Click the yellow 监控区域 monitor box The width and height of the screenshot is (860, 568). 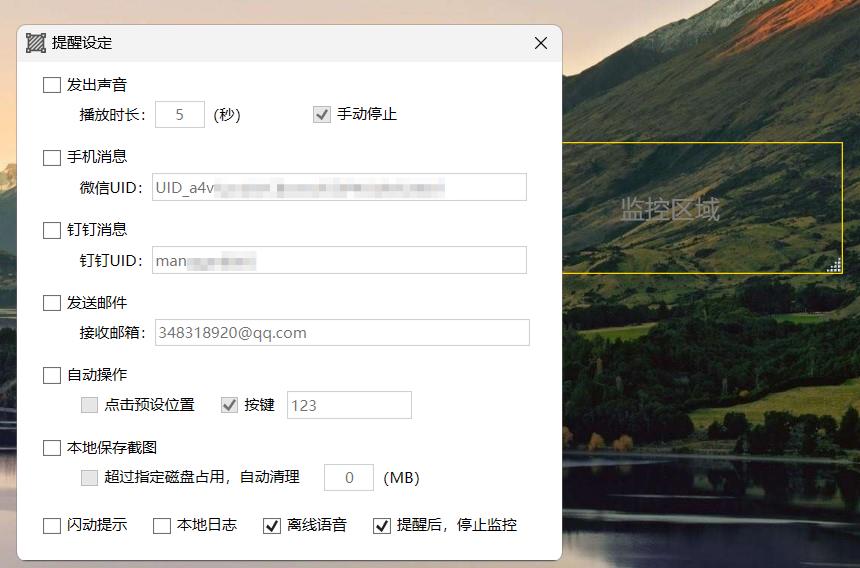pos(703,208)
